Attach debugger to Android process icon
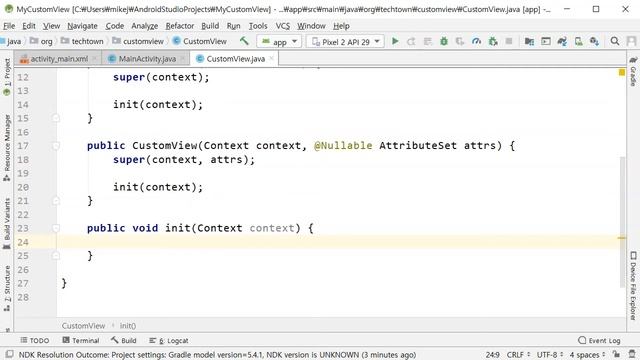 click(x=493, y=41)
